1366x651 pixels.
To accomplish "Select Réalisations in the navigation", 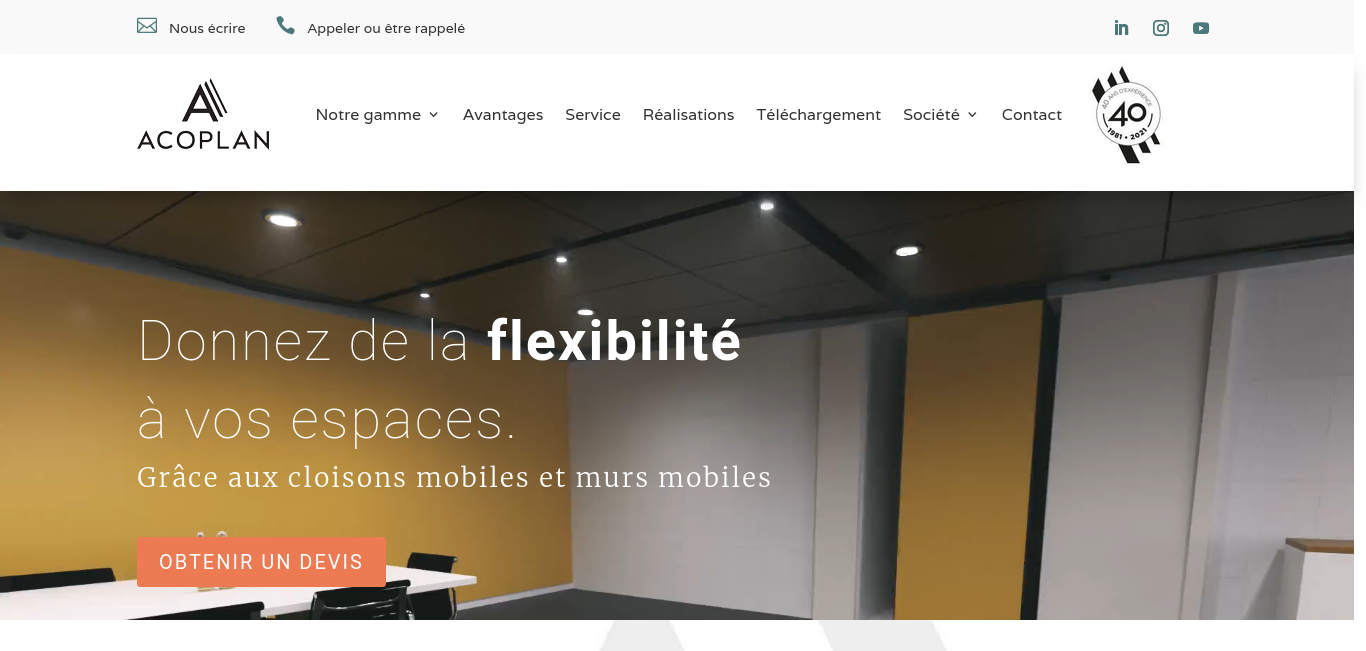I will coord(688,115).
